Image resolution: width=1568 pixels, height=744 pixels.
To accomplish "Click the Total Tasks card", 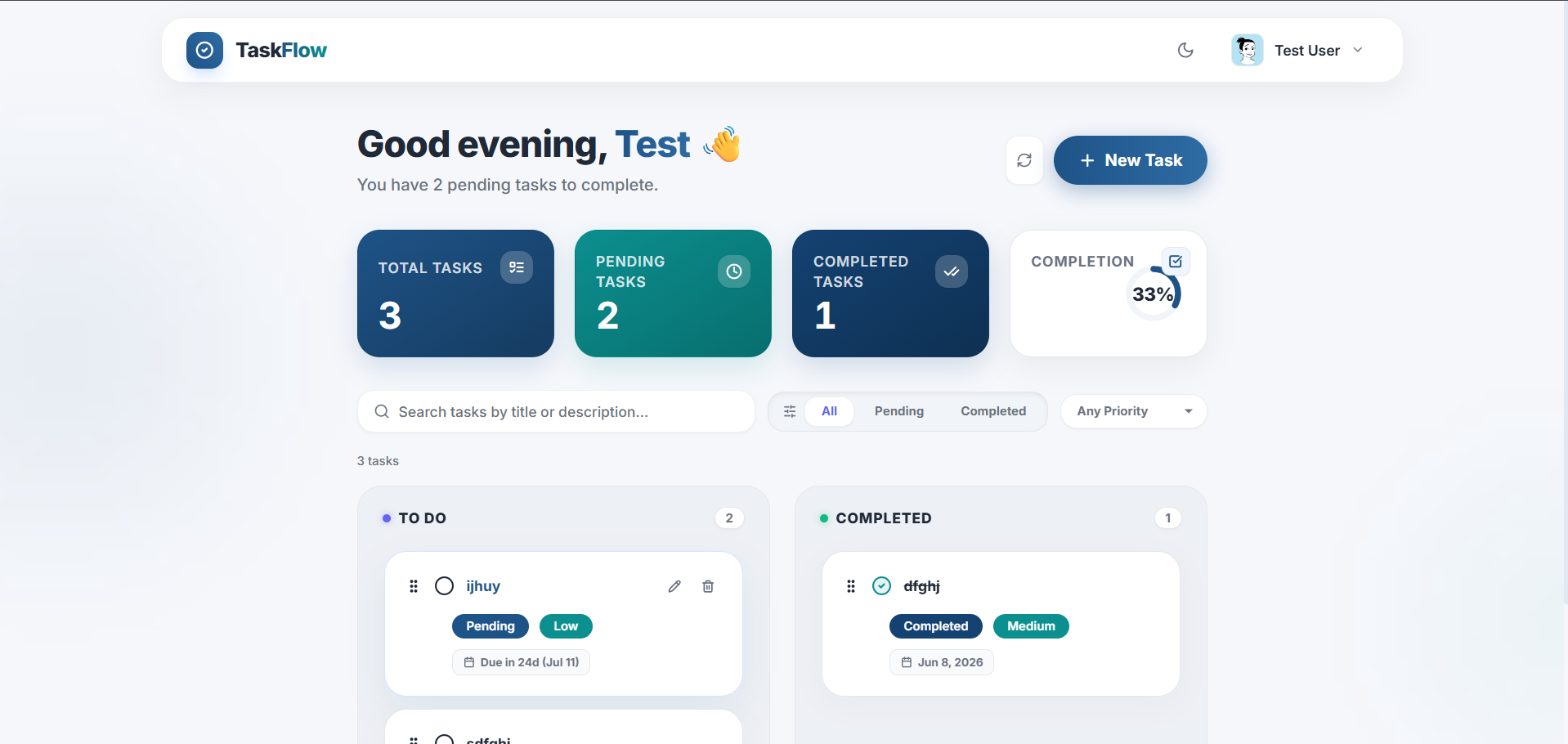I will 455,294.
